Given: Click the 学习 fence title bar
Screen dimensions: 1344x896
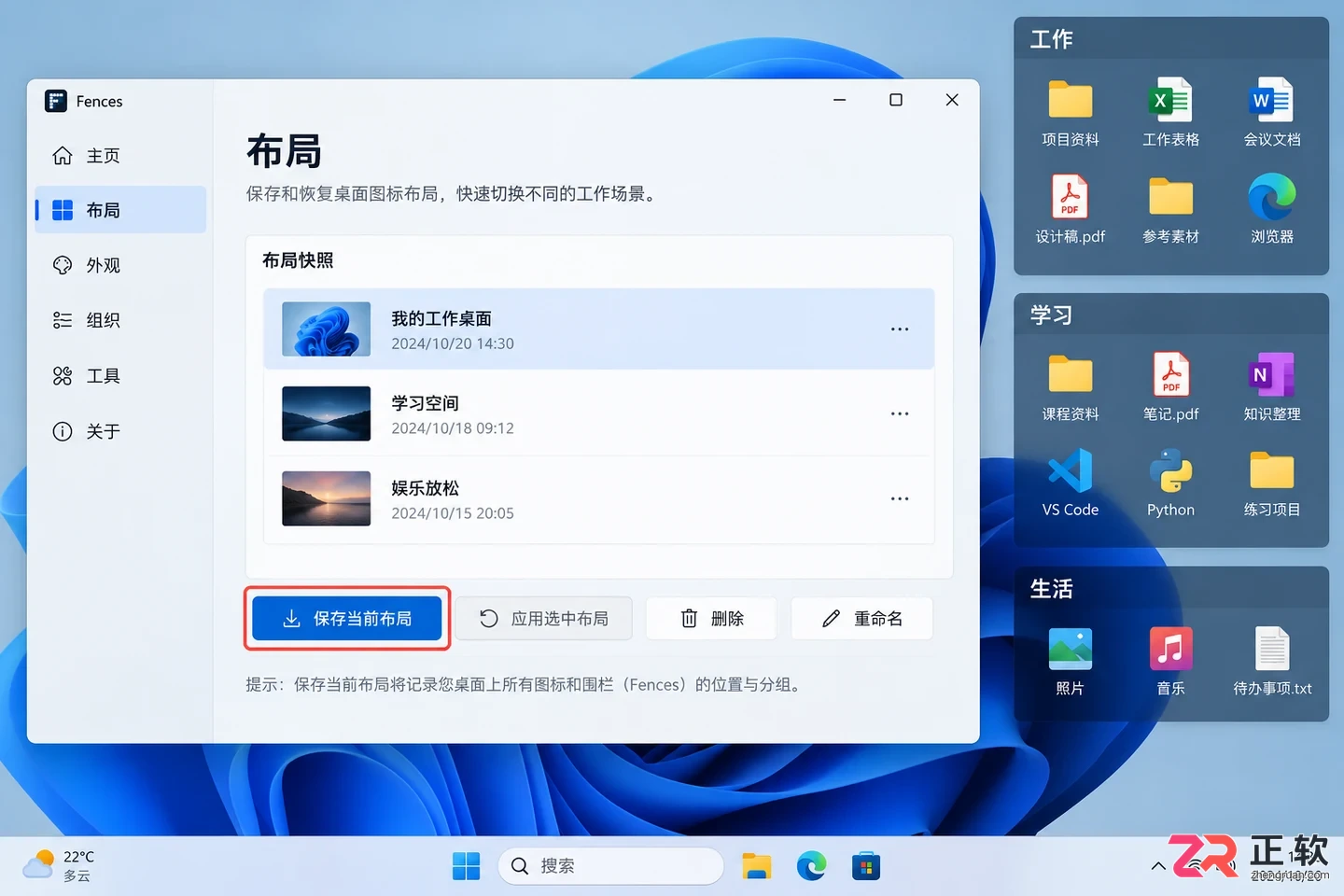Looking at the screenshot, I should (x=1171, y=315).
